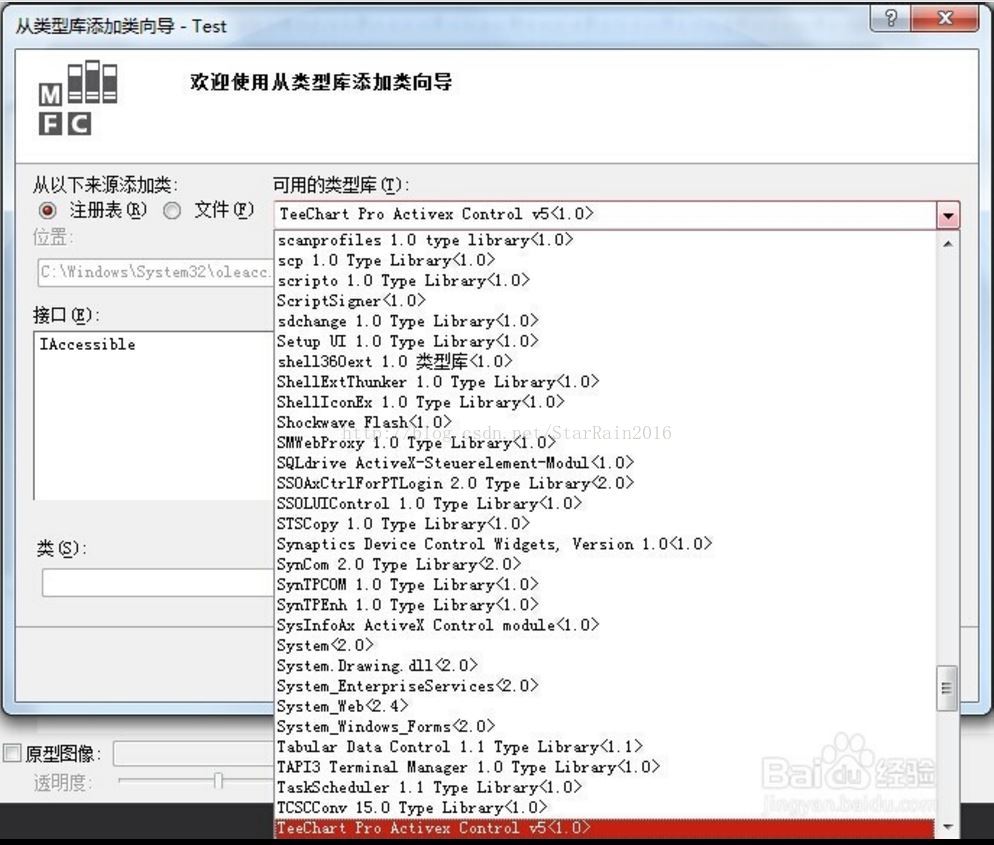Select SysInfoAx ActiveX Control module
The height and width of the screenshot is (845, 994).
pyautogui.click(x=605, y=625)
